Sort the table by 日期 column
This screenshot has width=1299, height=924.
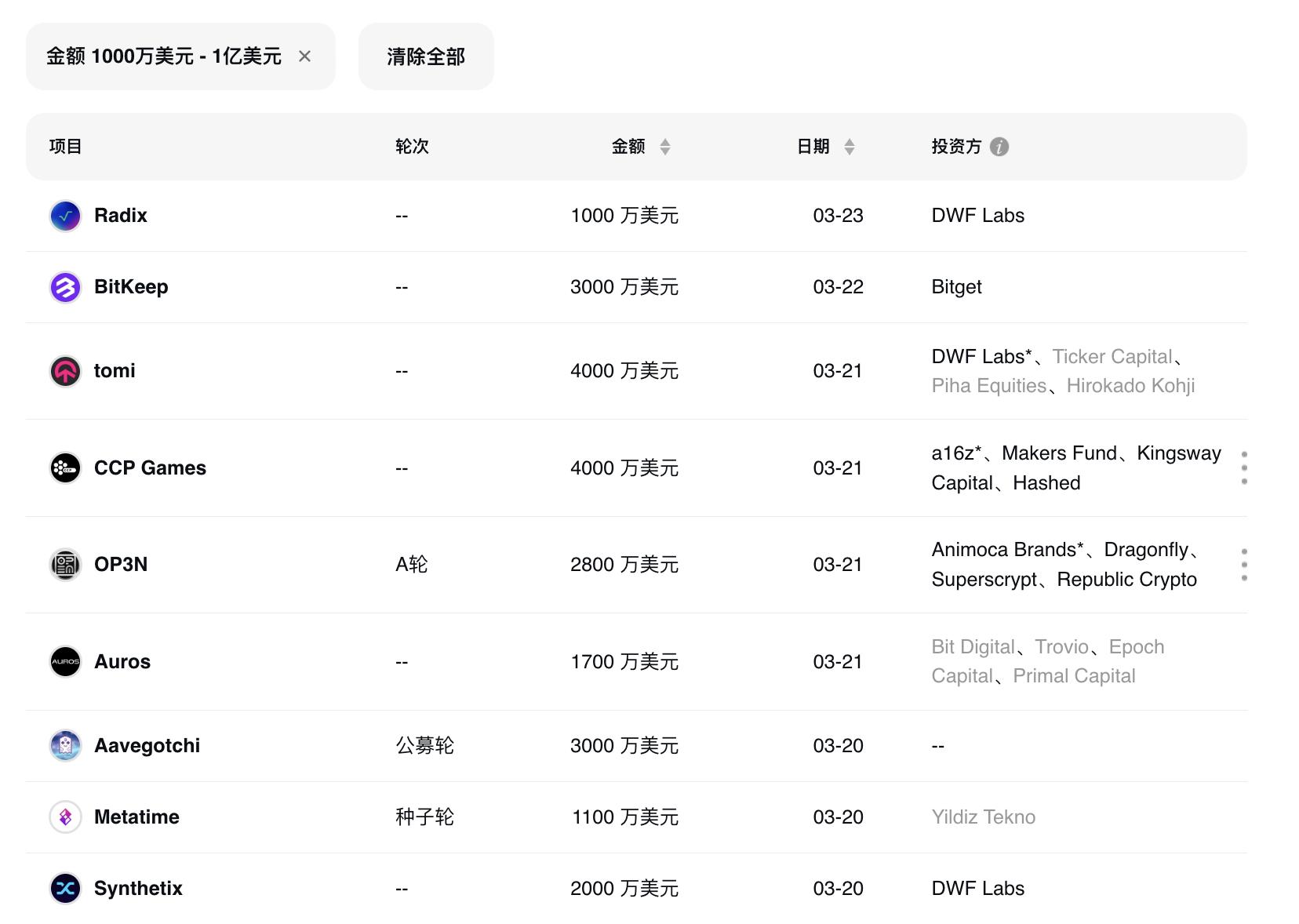point(849,147)
